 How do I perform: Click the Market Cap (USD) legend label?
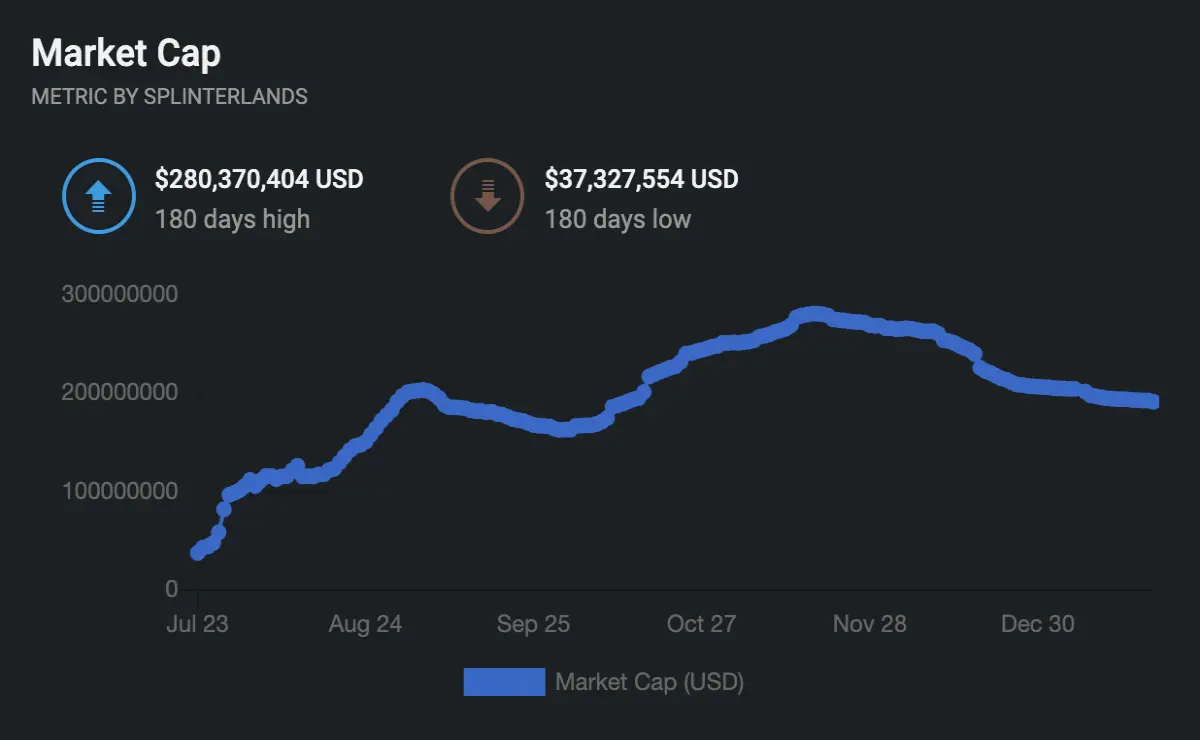click(x=650, y=682)
